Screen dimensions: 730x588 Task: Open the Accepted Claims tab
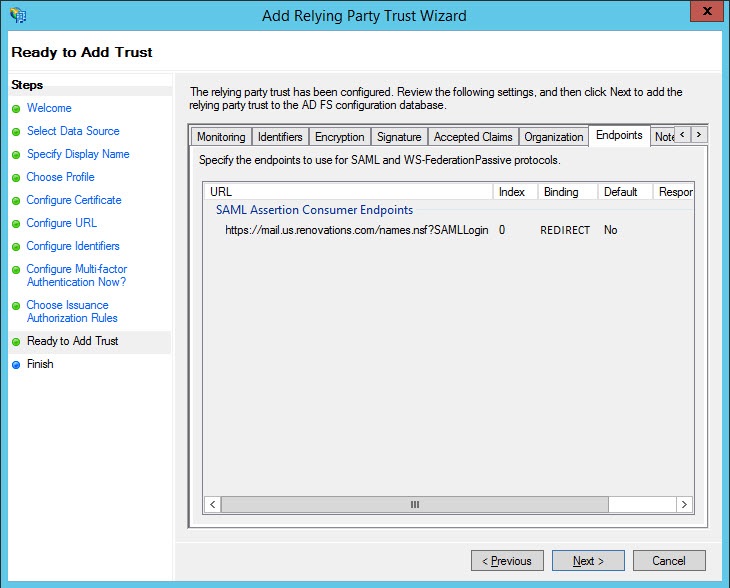click(473, 137)
